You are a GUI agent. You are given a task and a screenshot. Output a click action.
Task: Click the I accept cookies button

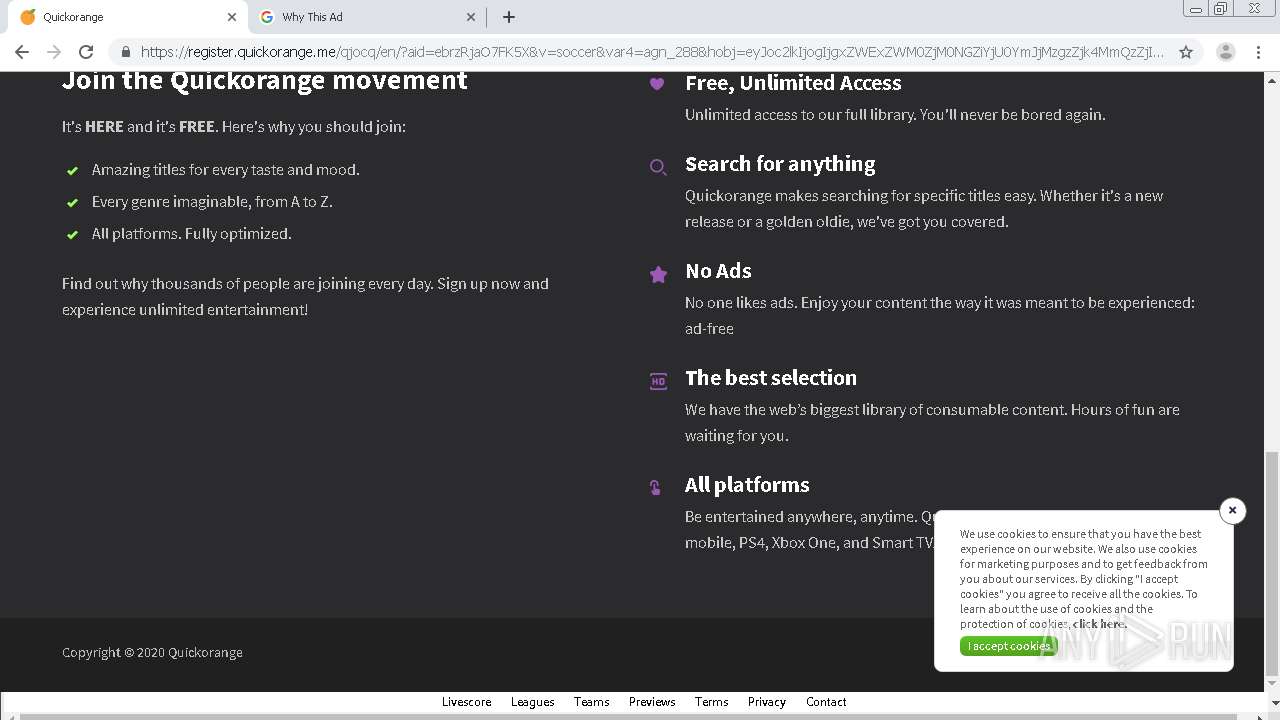pyautogui.click(x=1008, y=646)
